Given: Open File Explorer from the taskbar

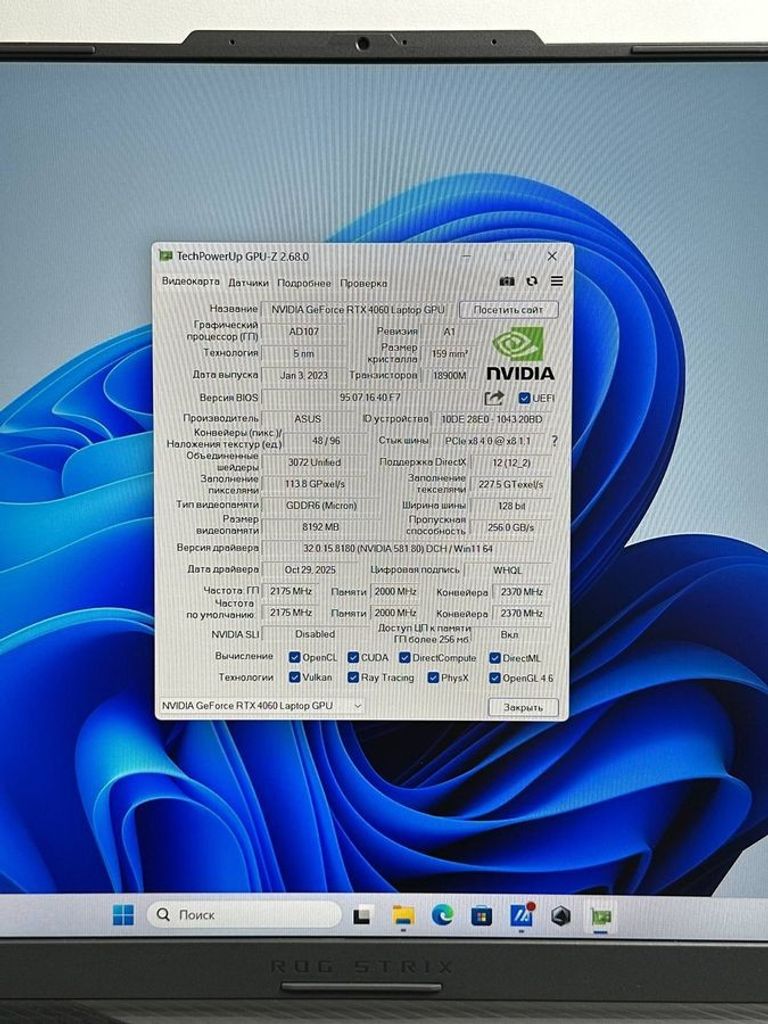Looking at the screenshot, I should 402,914.
